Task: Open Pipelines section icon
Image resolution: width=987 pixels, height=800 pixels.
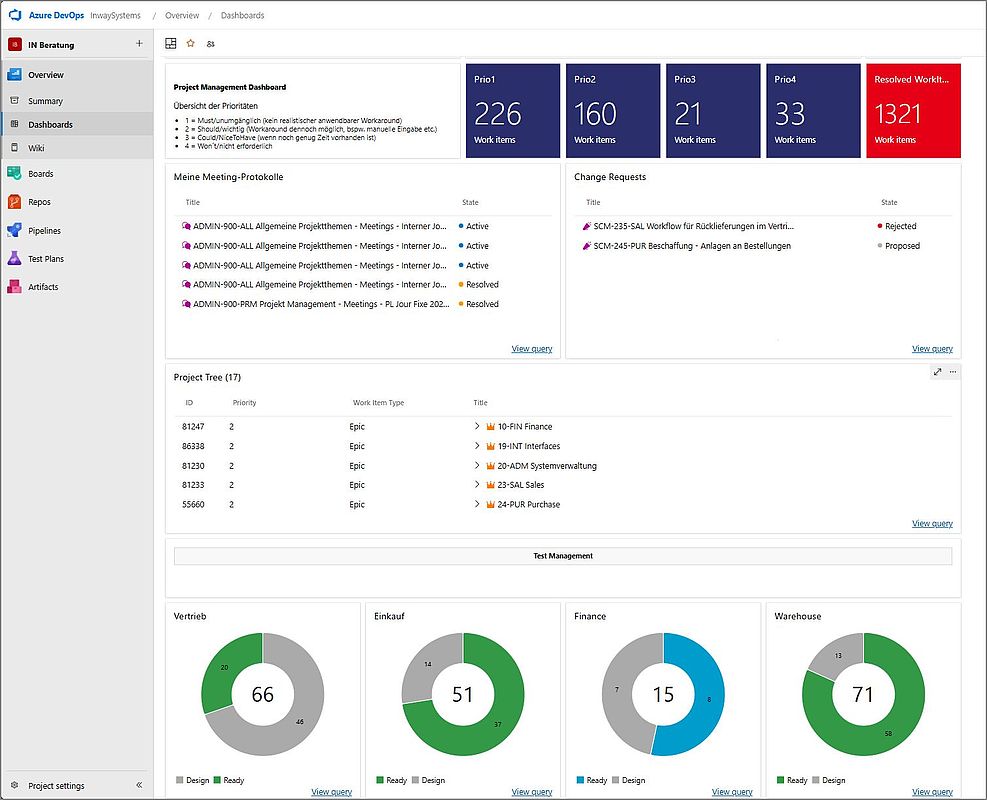Action: click(x=14, y=230)
